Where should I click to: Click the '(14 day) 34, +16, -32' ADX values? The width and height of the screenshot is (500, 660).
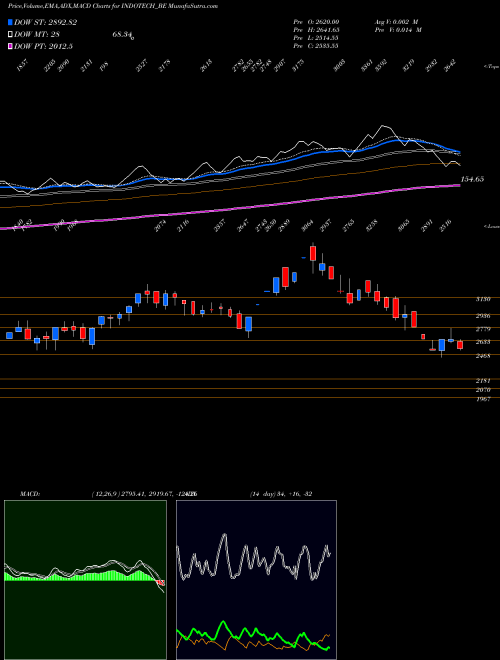click(281, 494)
